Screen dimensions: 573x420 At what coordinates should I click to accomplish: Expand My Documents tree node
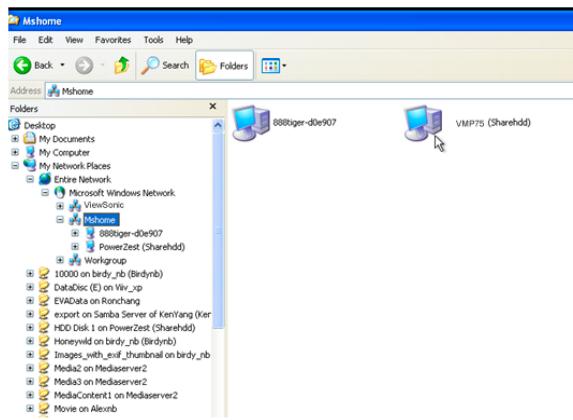click(15, 139)
